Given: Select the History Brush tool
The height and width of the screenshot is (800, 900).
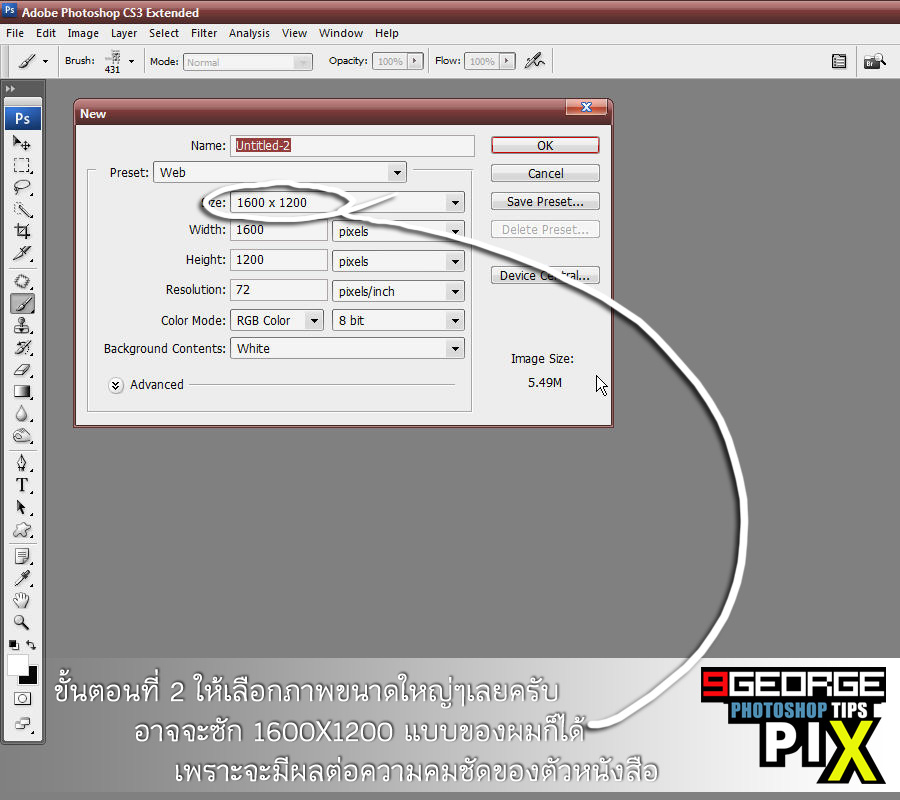Looking at the screenshot, I should click(x=22, y=348).
